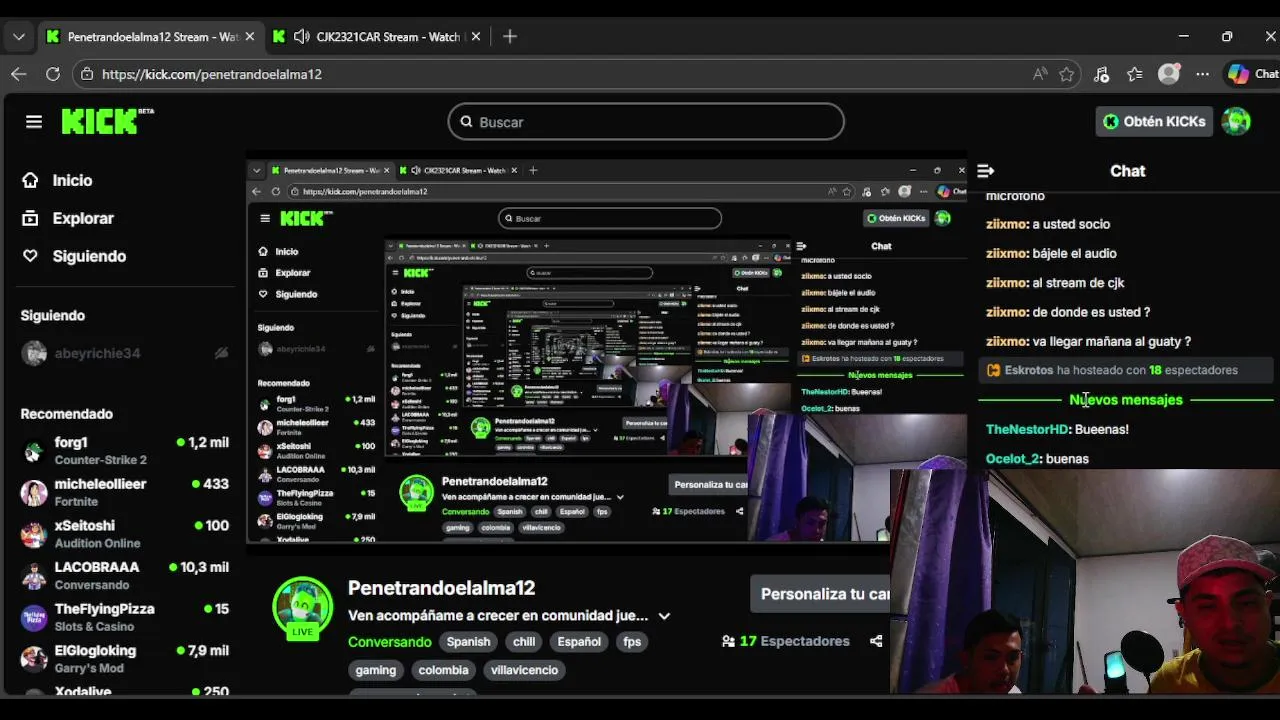Add page to favorites with star icon
The width and height of the screenshot is (1280, 720).
point(1067,74)
